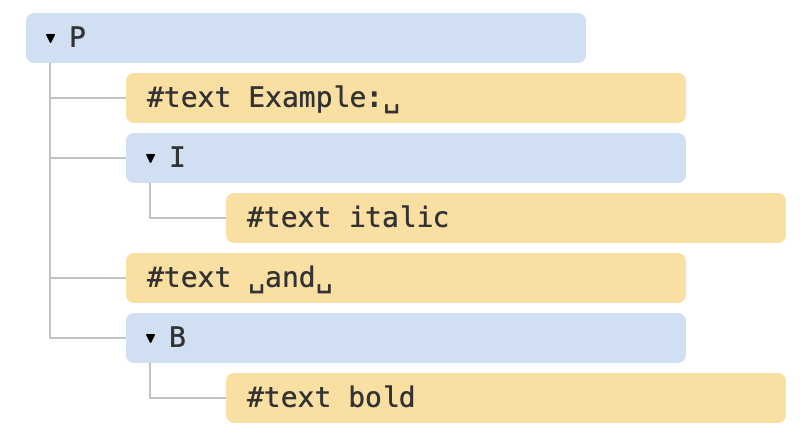Click the empty blue area of the I row
810x442 pixels.
click(435, 158)
